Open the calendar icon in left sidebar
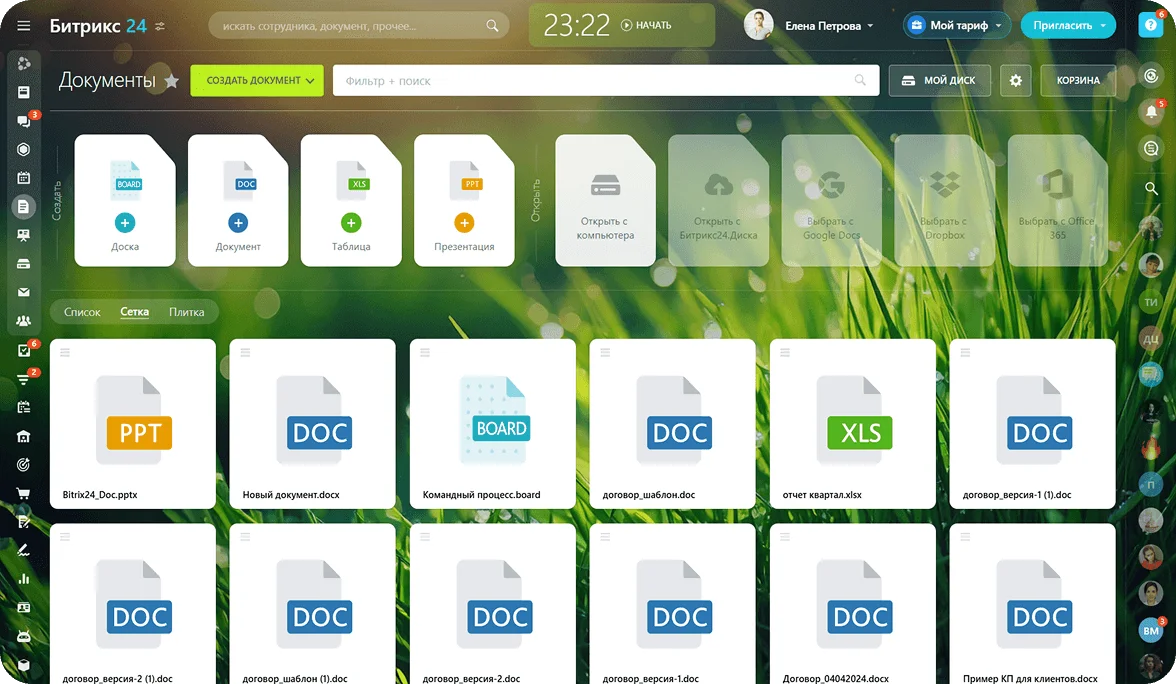 [x=24, y=178]
